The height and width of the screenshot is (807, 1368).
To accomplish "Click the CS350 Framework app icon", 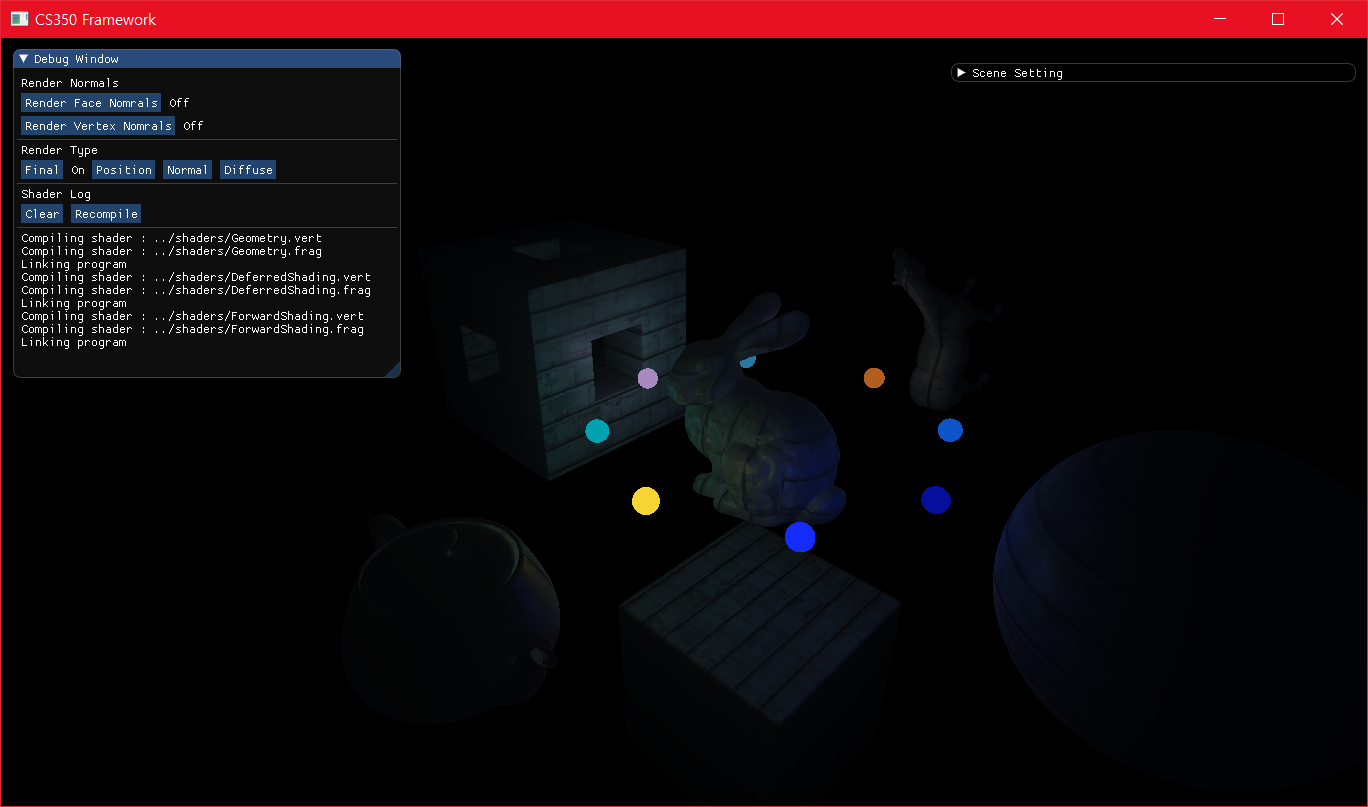I will coord(19,19).
